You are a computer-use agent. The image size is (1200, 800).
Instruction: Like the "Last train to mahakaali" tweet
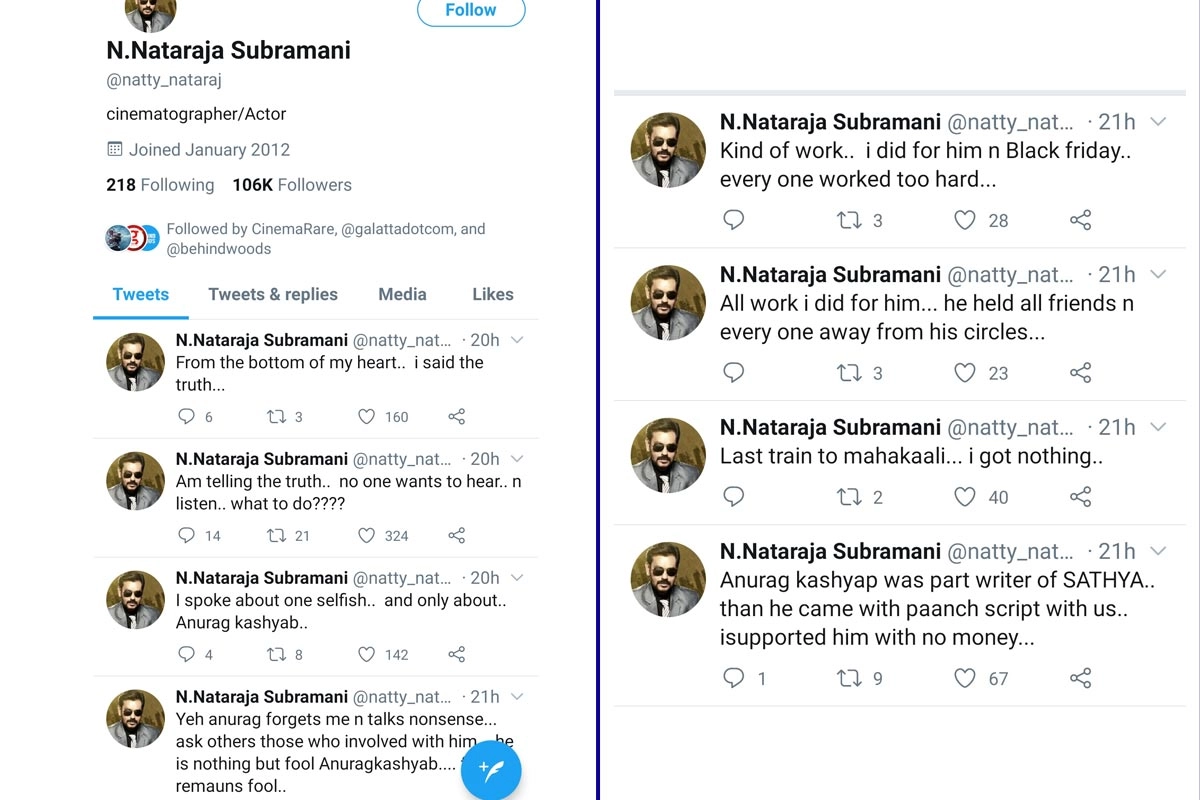click(964, 497)
